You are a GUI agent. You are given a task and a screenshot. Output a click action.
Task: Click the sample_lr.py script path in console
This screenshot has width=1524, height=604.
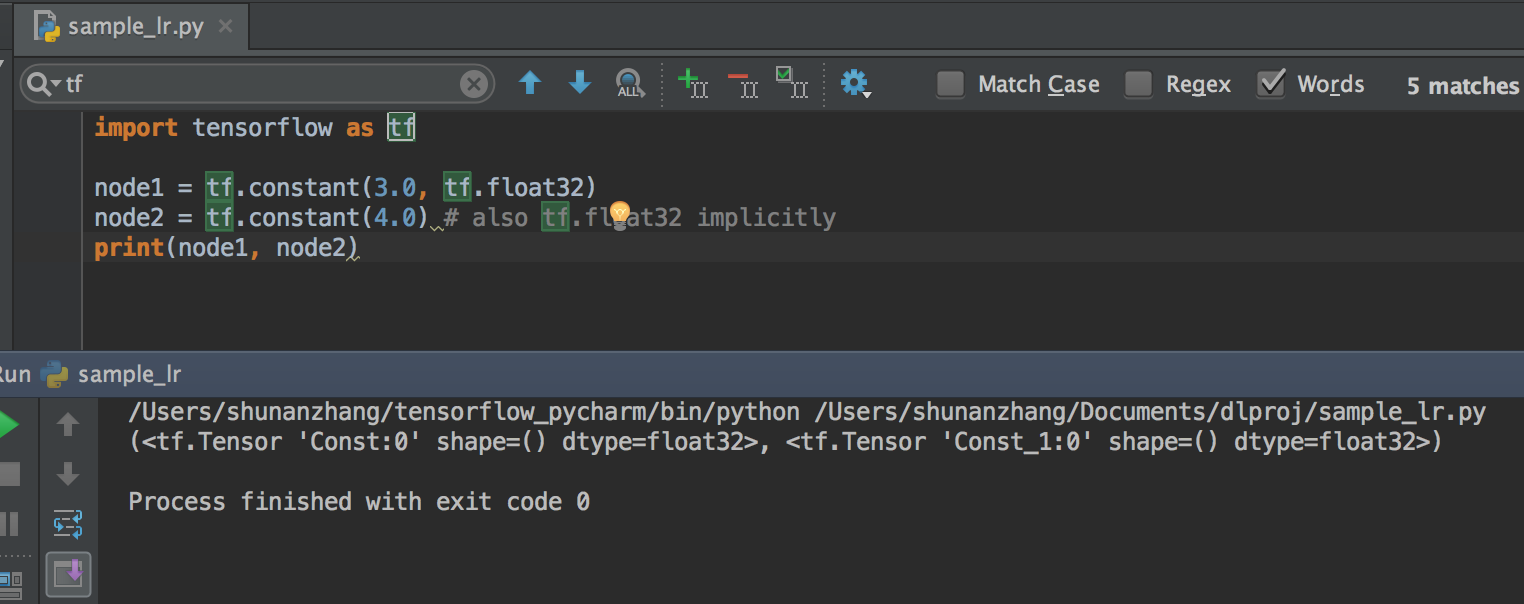(x=1151, y=412)
